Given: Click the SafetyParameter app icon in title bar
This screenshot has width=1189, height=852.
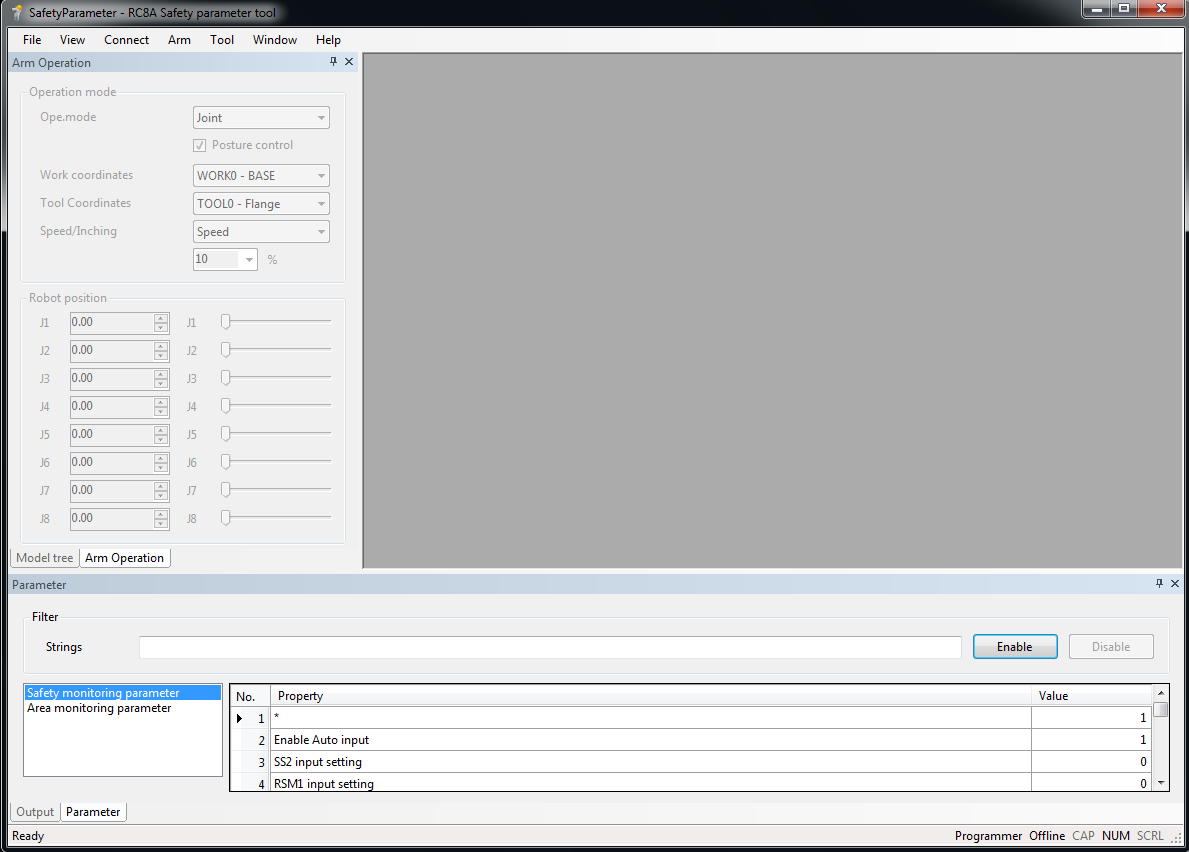Looking at the screenshot, I should point(17,13).
